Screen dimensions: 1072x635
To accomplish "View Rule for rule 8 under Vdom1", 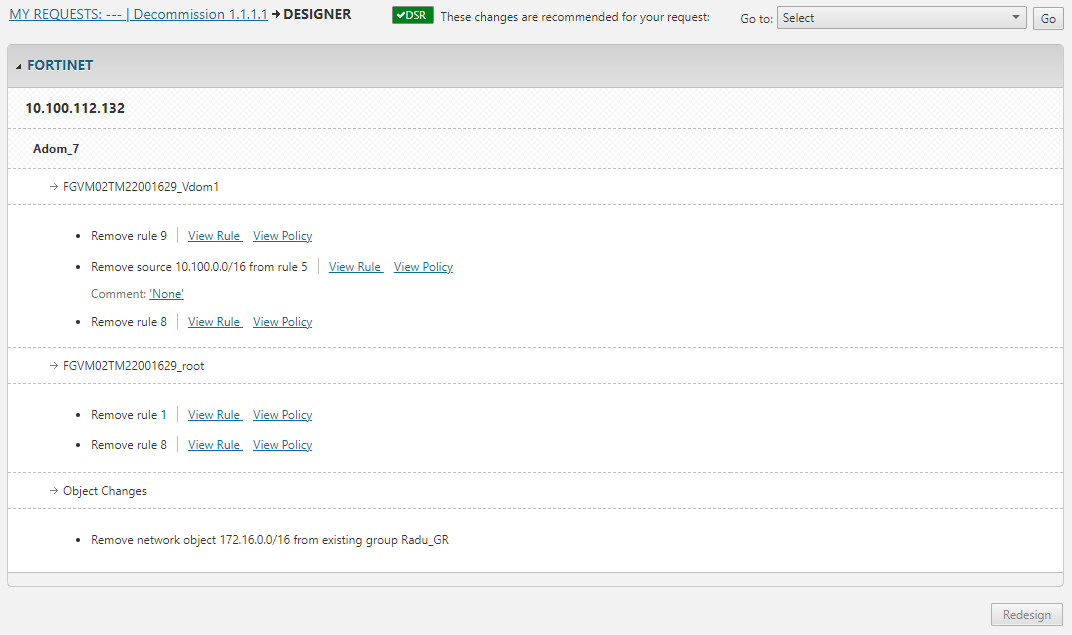I will coord(215,322).
